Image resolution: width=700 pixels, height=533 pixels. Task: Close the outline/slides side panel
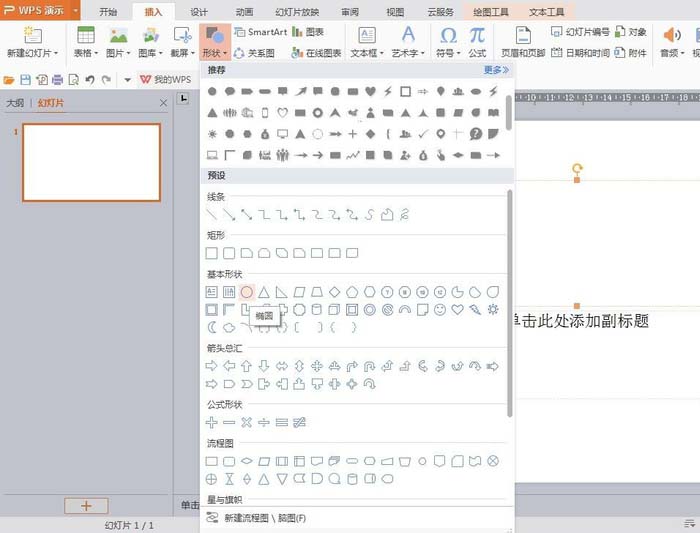(x=164, y=103)
